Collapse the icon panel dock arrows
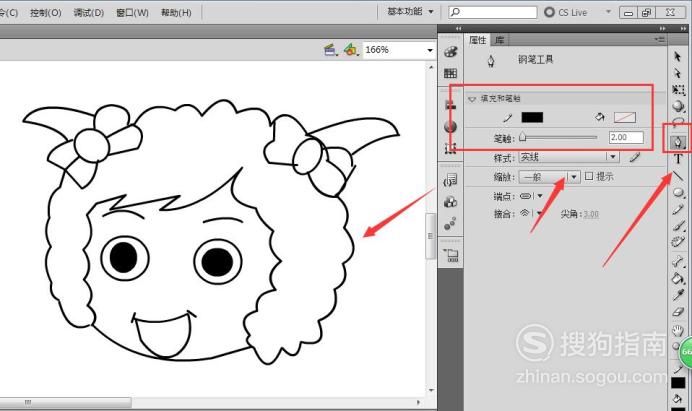 pos(459,28)
